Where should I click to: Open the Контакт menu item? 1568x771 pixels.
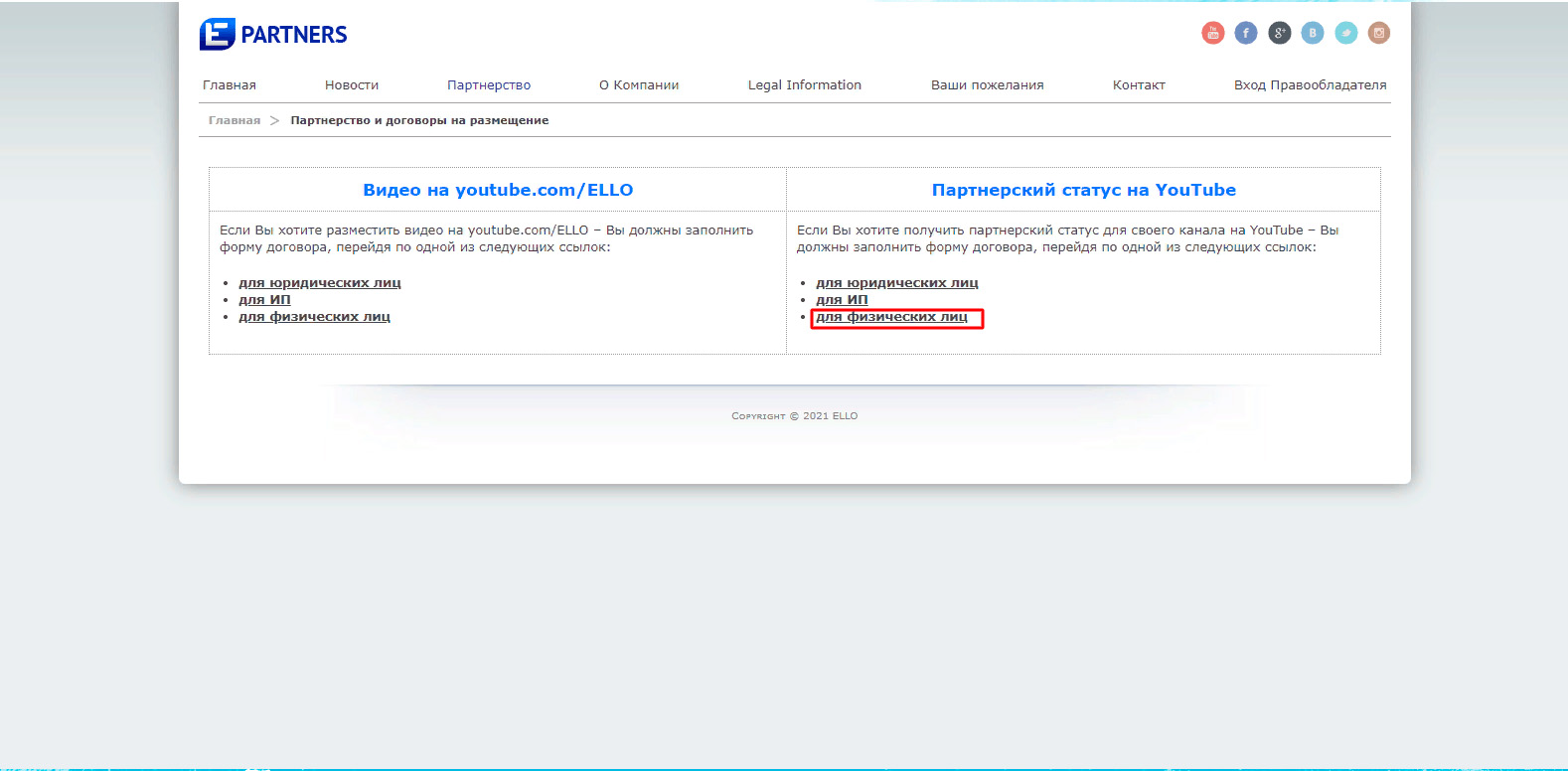pos(1139,85)
